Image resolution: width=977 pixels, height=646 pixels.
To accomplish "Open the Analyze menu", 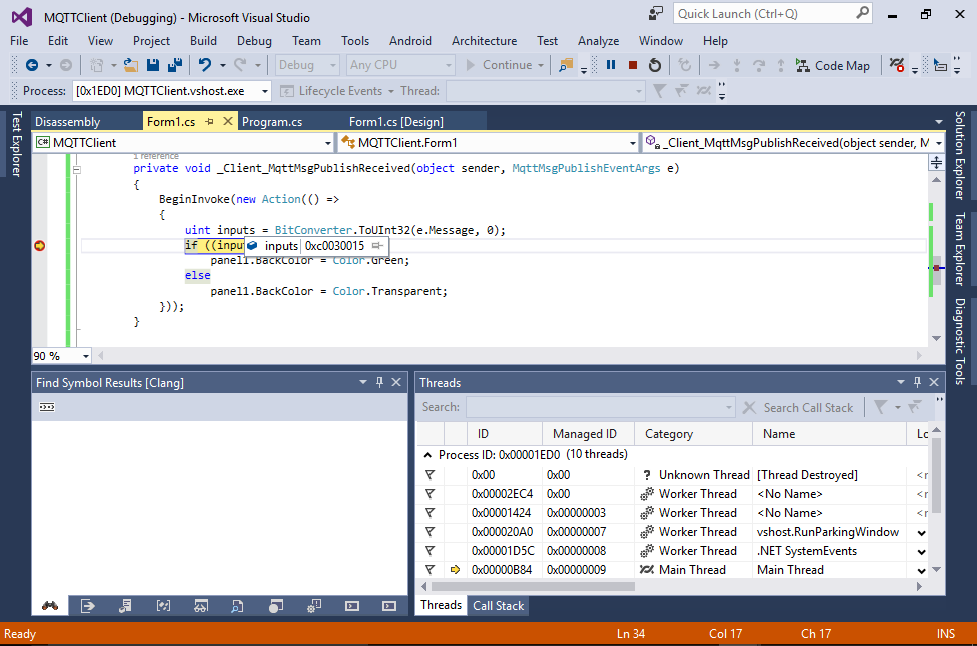I will pos(598,40).
